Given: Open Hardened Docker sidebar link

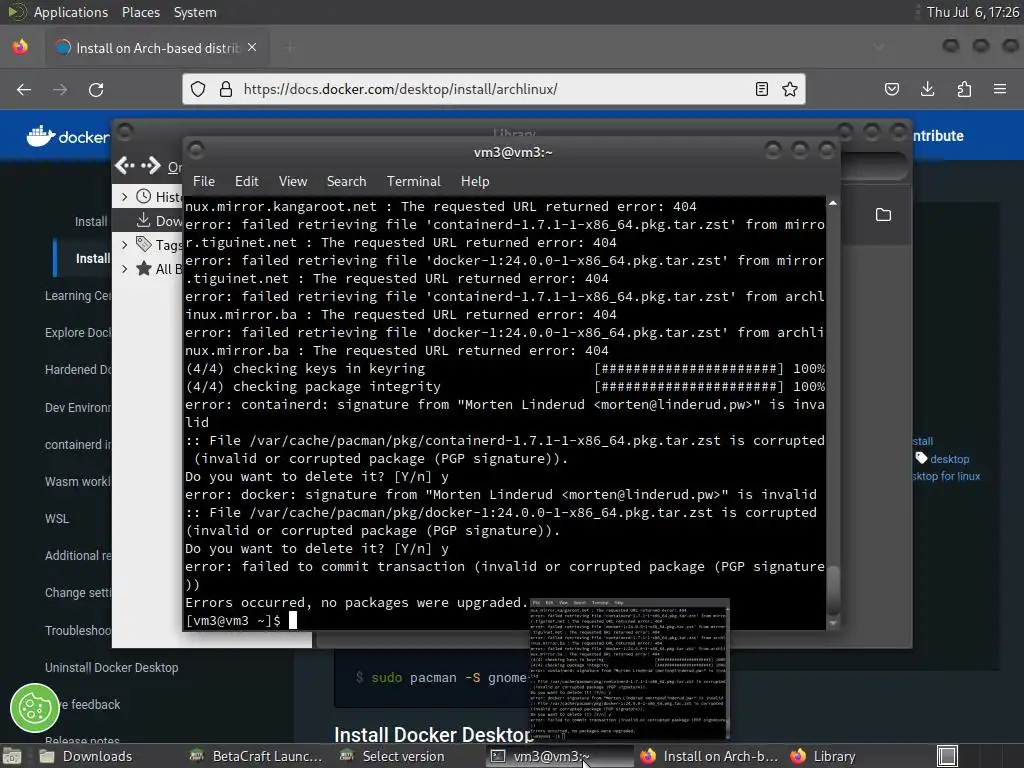Looking at the screenshot, I should pos(78,370).
